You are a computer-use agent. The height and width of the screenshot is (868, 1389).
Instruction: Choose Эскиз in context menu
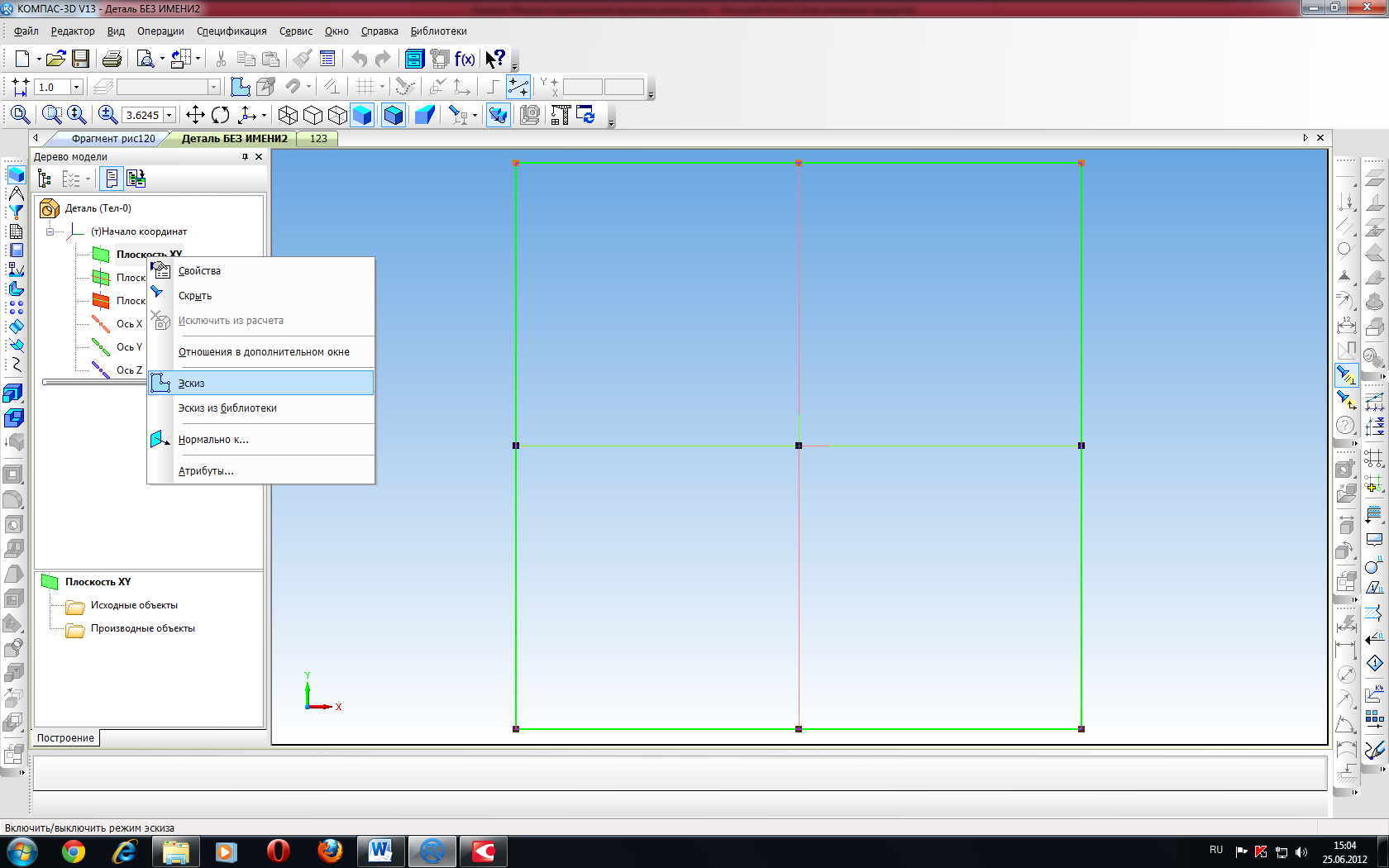tap(261, 383)
